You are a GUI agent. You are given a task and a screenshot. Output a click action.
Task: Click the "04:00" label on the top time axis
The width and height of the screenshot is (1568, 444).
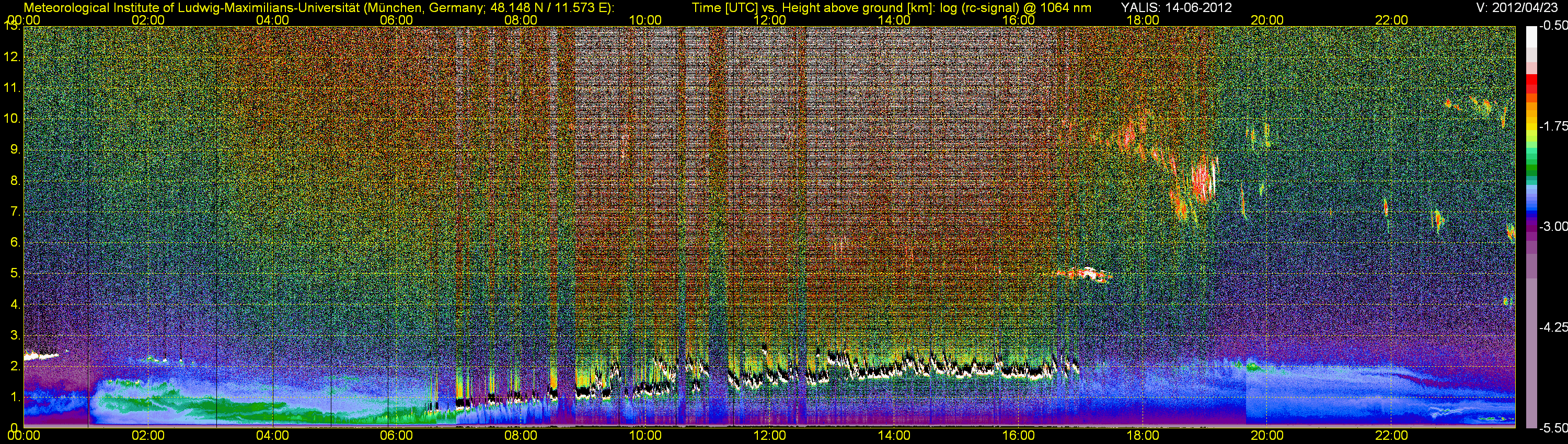pos(272,20)
